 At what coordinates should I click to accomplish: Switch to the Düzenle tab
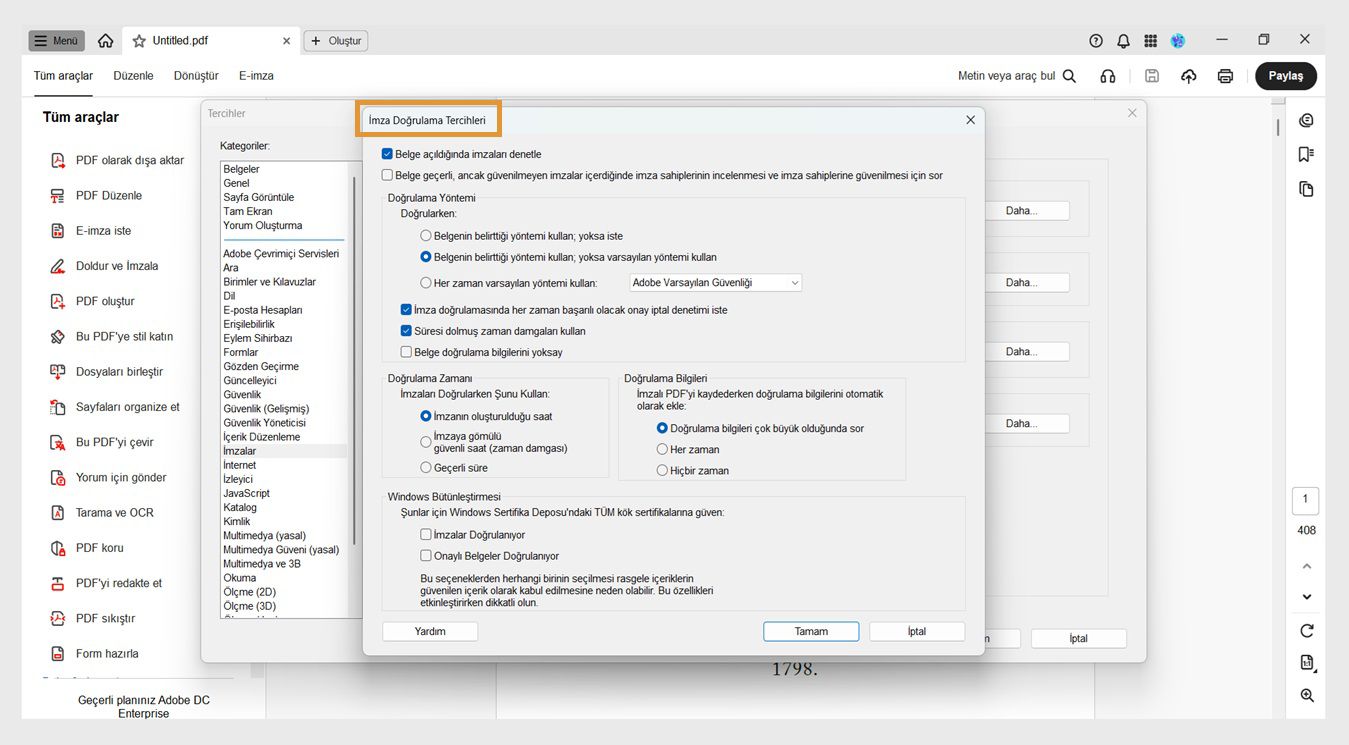(134, 76)
